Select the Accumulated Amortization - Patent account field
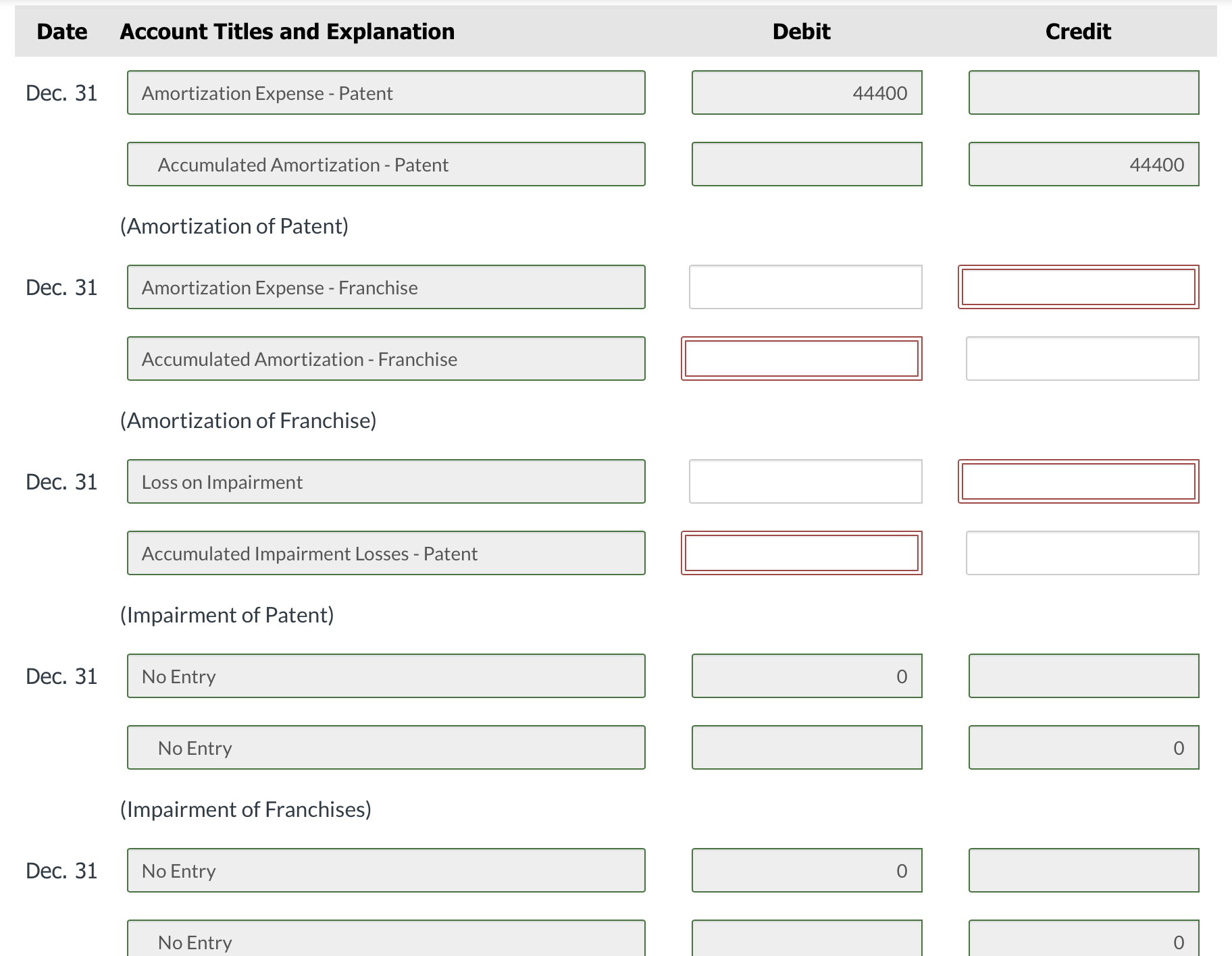1232x956 pixels. tap(386, 165)
